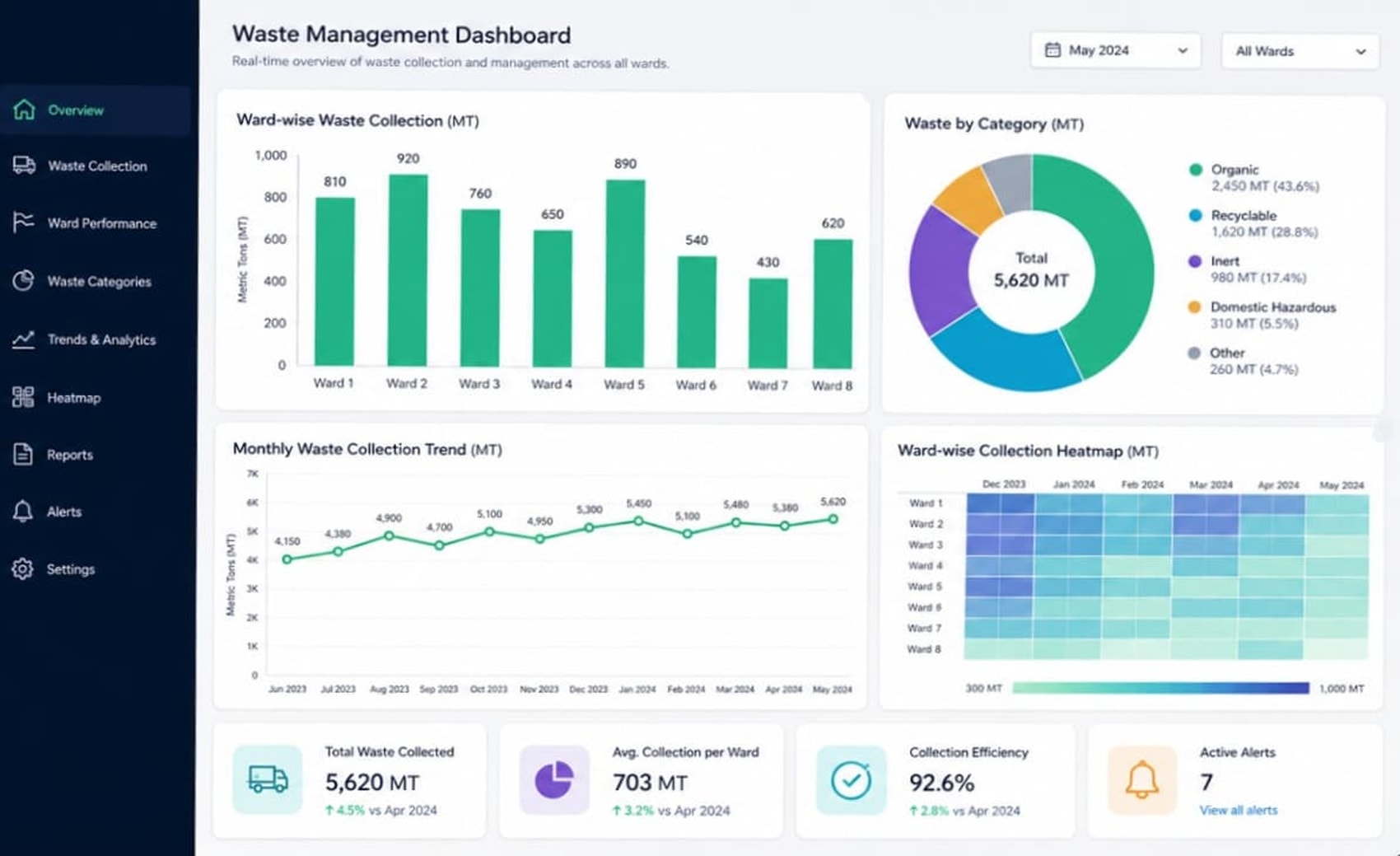Switch to the Heatmap page
The width and height of the screenshot is (1400, 856).
pos(96,397)
